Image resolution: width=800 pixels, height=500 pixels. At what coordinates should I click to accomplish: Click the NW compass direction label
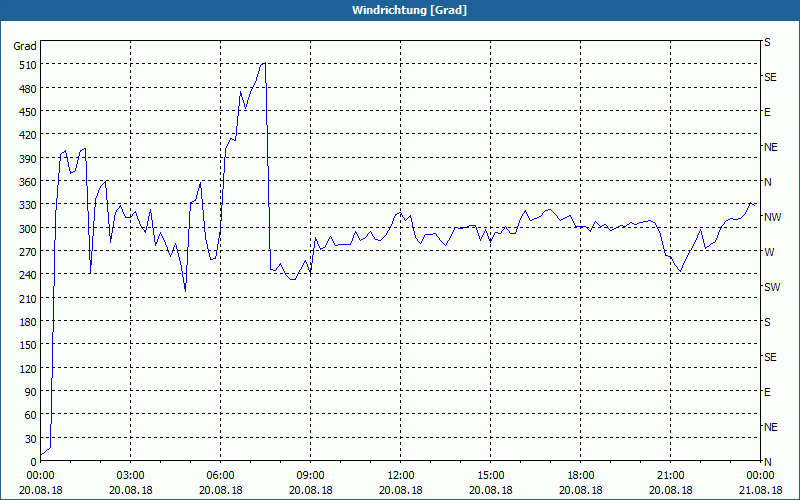772,217
